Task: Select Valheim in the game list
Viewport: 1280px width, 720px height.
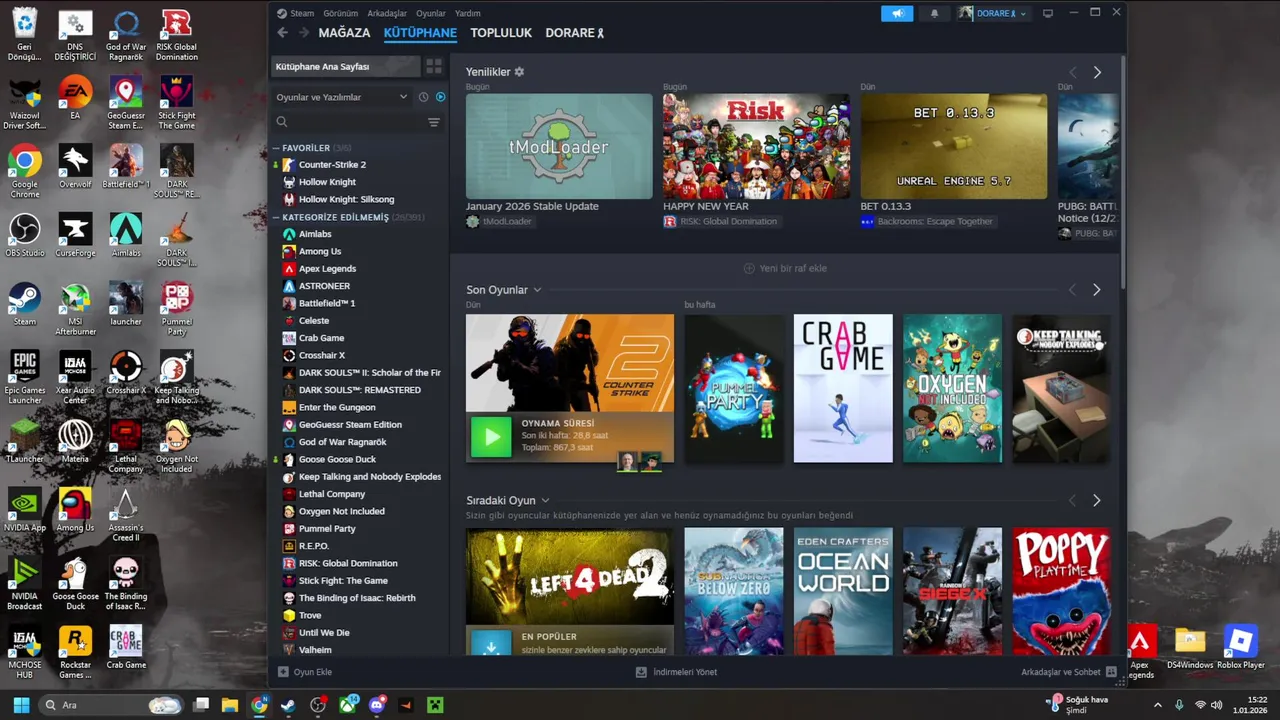Action: coord(315,650)
